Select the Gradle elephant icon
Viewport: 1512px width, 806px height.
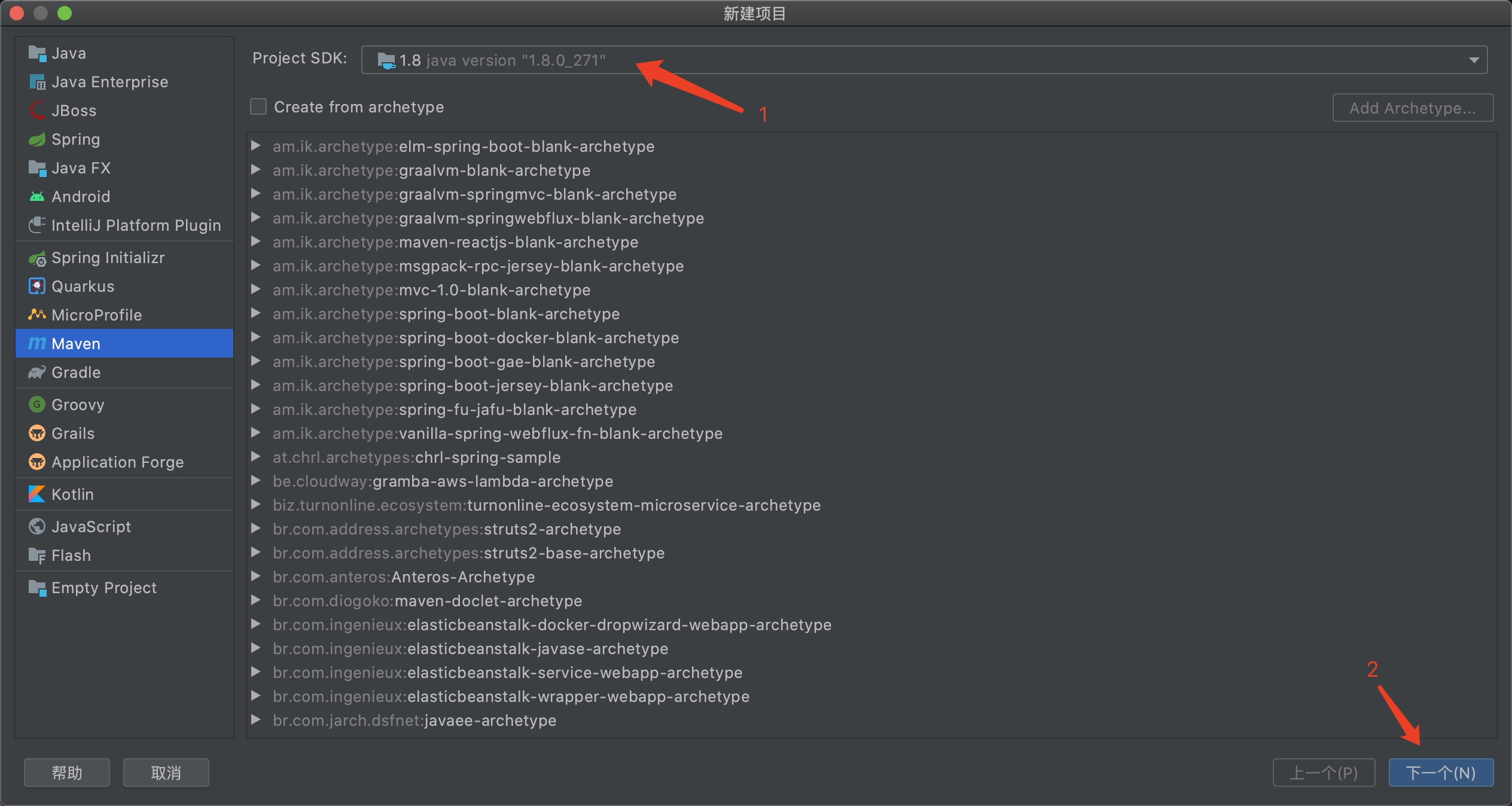coord(37,373)
